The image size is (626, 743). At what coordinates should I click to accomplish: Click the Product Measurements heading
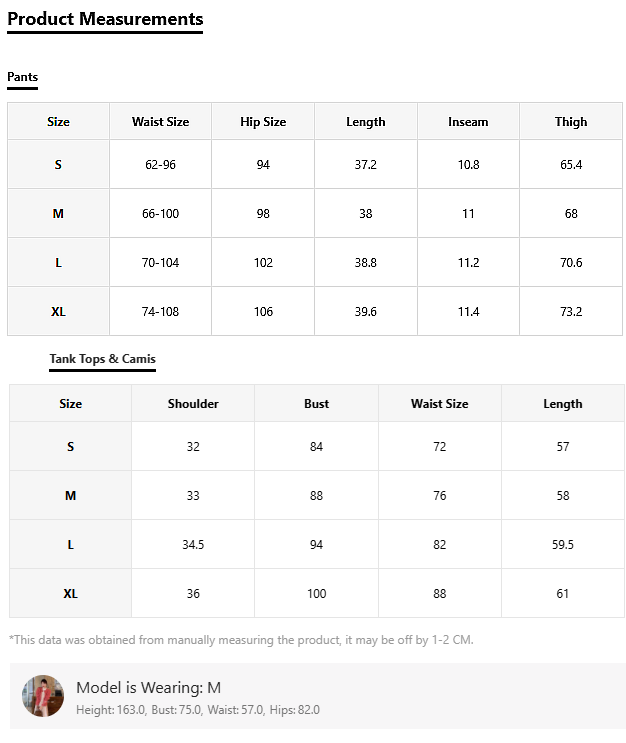coord(105,19)
